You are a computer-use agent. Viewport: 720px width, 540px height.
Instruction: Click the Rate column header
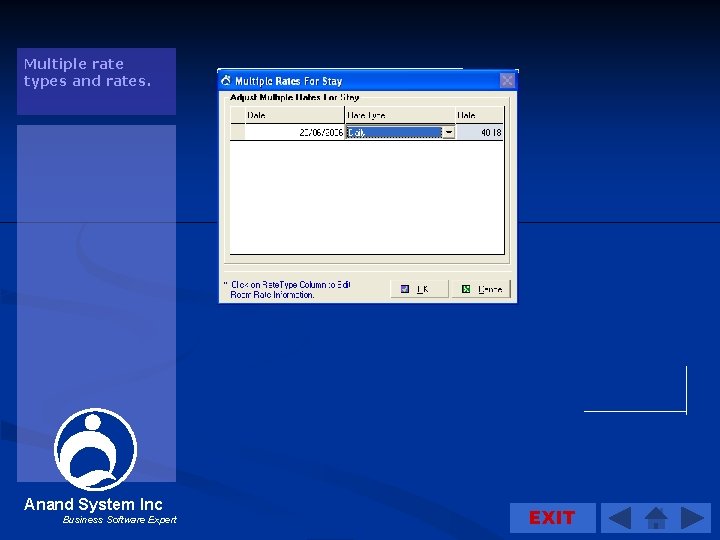(x=479, y=115)
